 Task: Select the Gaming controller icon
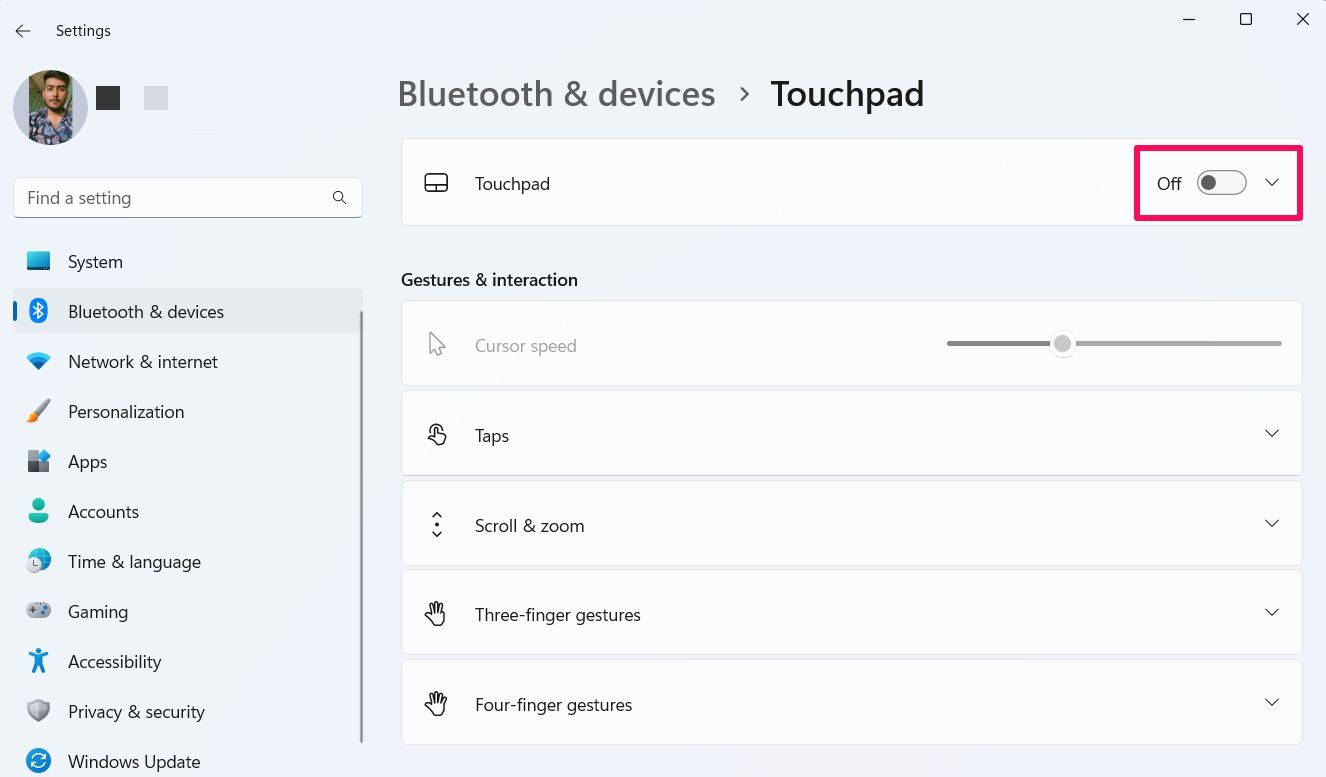[38, 611]
